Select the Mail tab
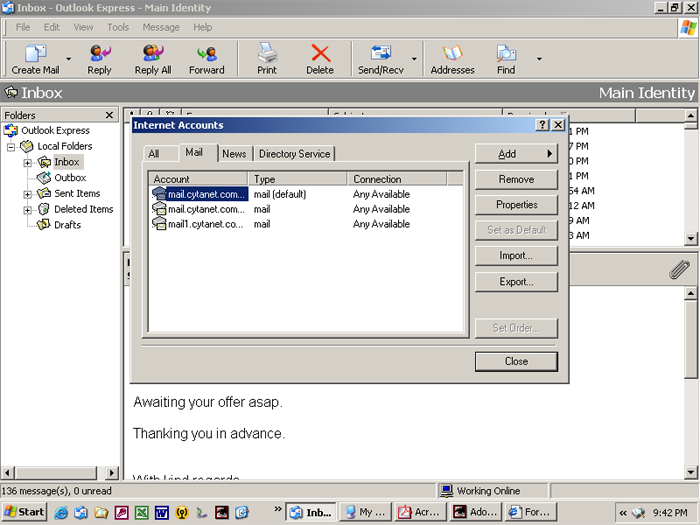Viewport: 700px width, 525px height. (x=194, y=153)
